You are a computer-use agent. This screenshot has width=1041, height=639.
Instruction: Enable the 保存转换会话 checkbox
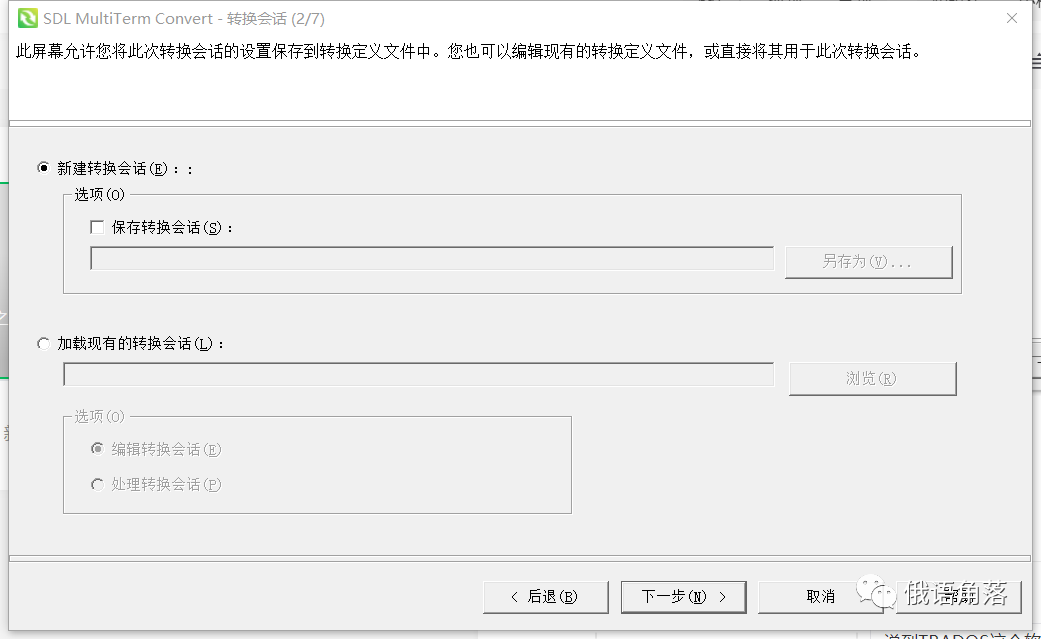97,227
